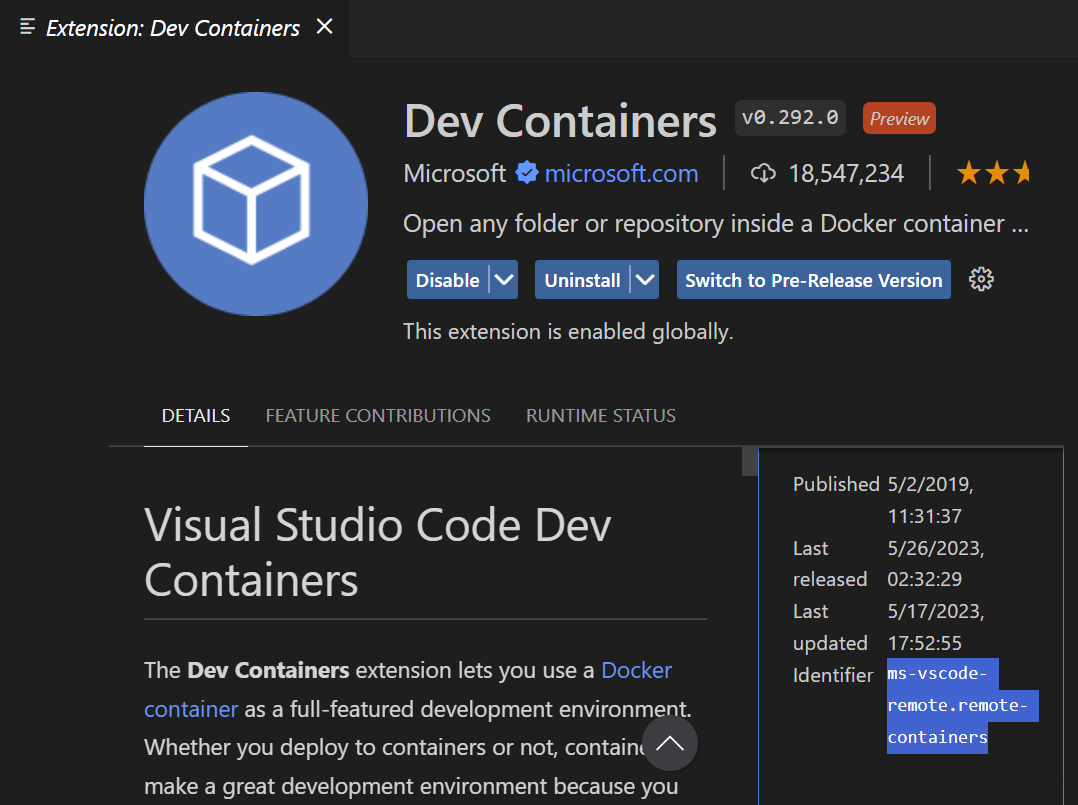Open the Runtime Status tab
Image resolution: width=1078 pixels, height=805 pixels.
tap(601, 416)
